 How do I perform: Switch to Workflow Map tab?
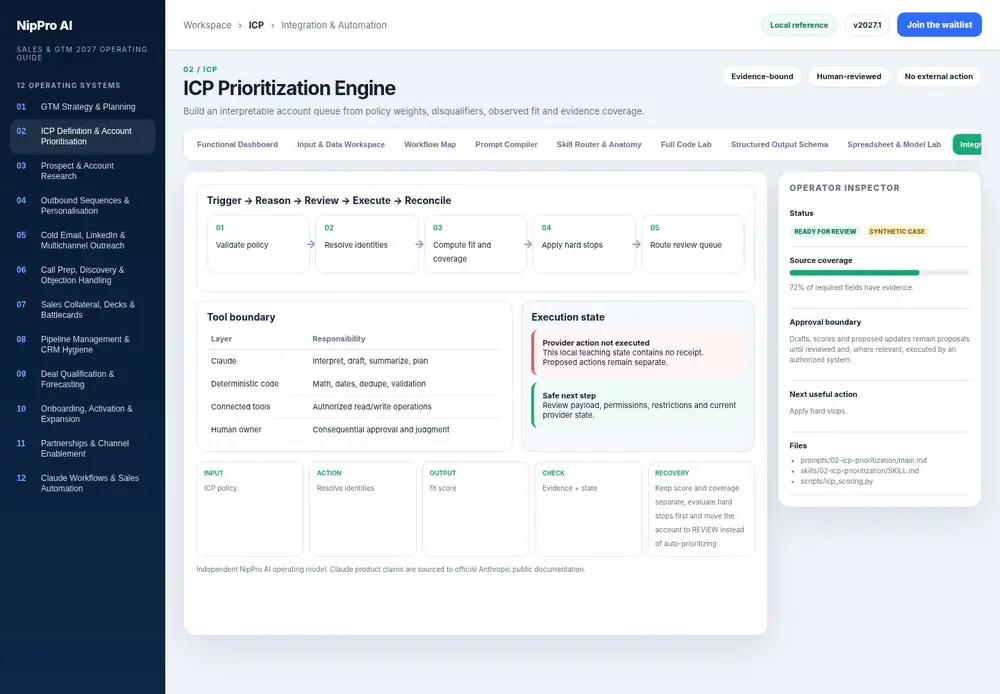(430, 144)
